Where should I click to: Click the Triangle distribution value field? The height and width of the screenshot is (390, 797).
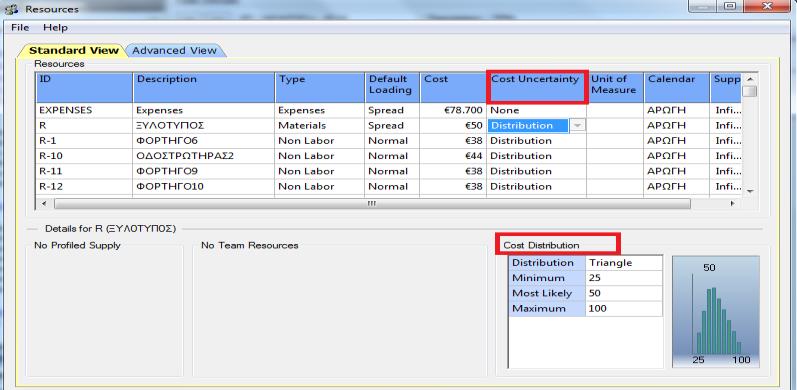click(x=624, y=263)
